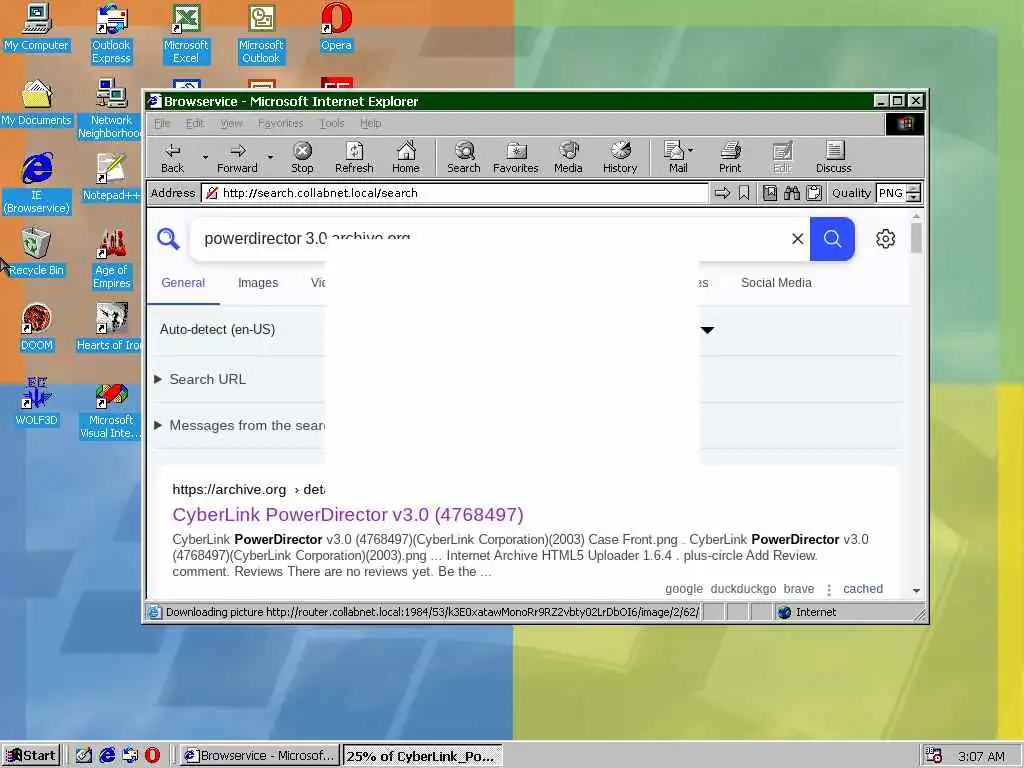The image size is (1024, 768).
Task: Select Age of Empires desktop icon
Action: pyautogui.click(x=111, y=259)
